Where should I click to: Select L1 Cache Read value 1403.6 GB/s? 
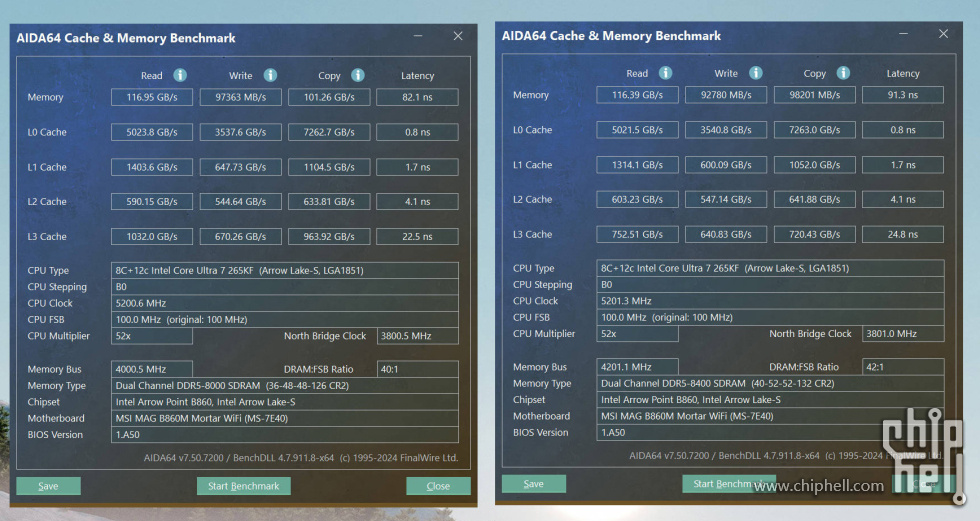click(152, 167)
